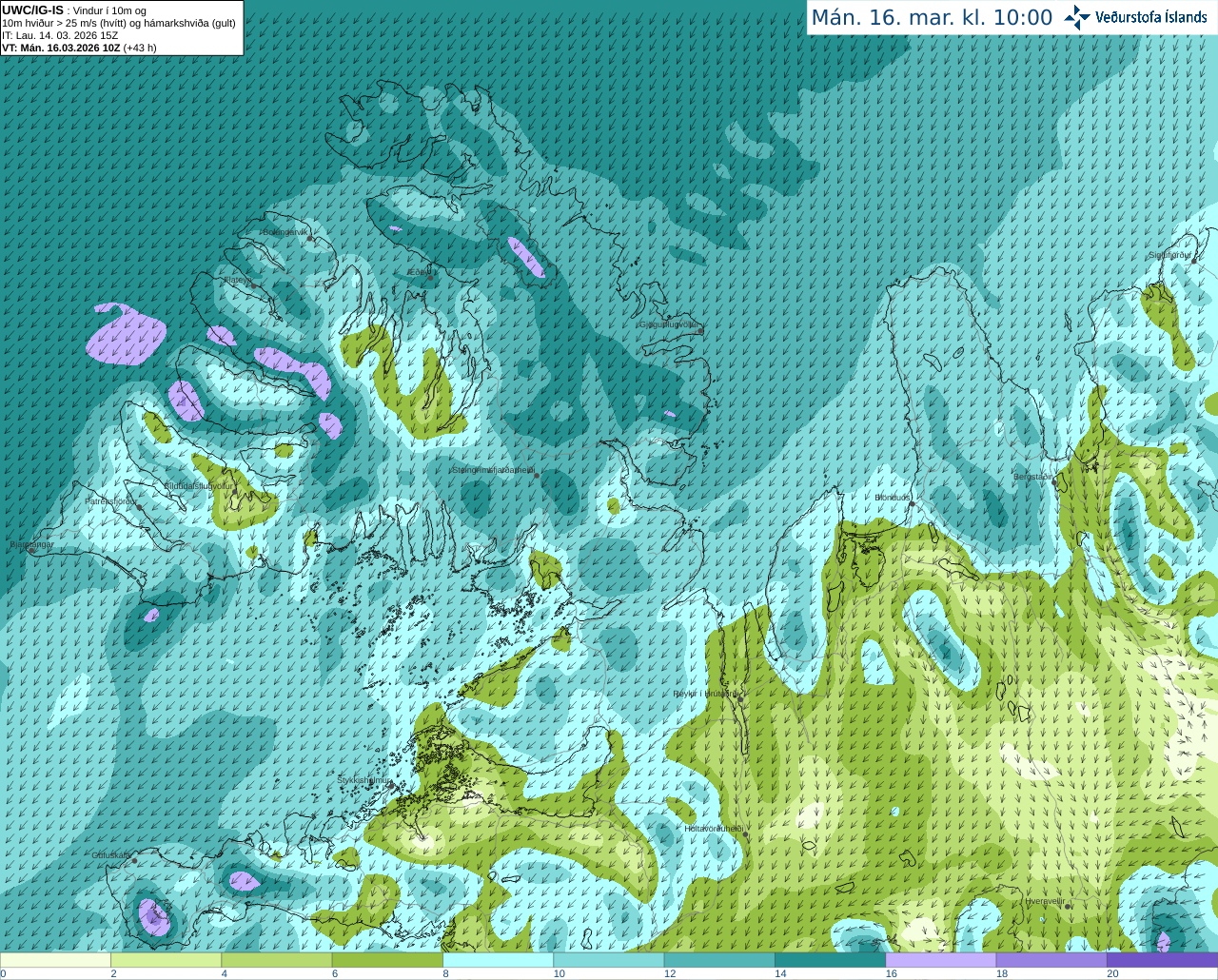Screen dimensions: 1218x980
Task: Select the 12–14 m/s teal legend swatch
Action: (x=719, y=960)
